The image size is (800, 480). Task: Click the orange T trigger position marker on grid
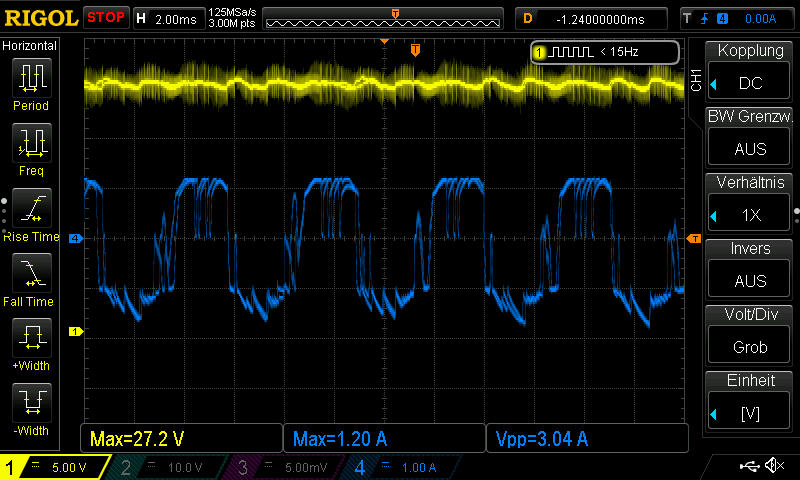click(x=415, y=50)
